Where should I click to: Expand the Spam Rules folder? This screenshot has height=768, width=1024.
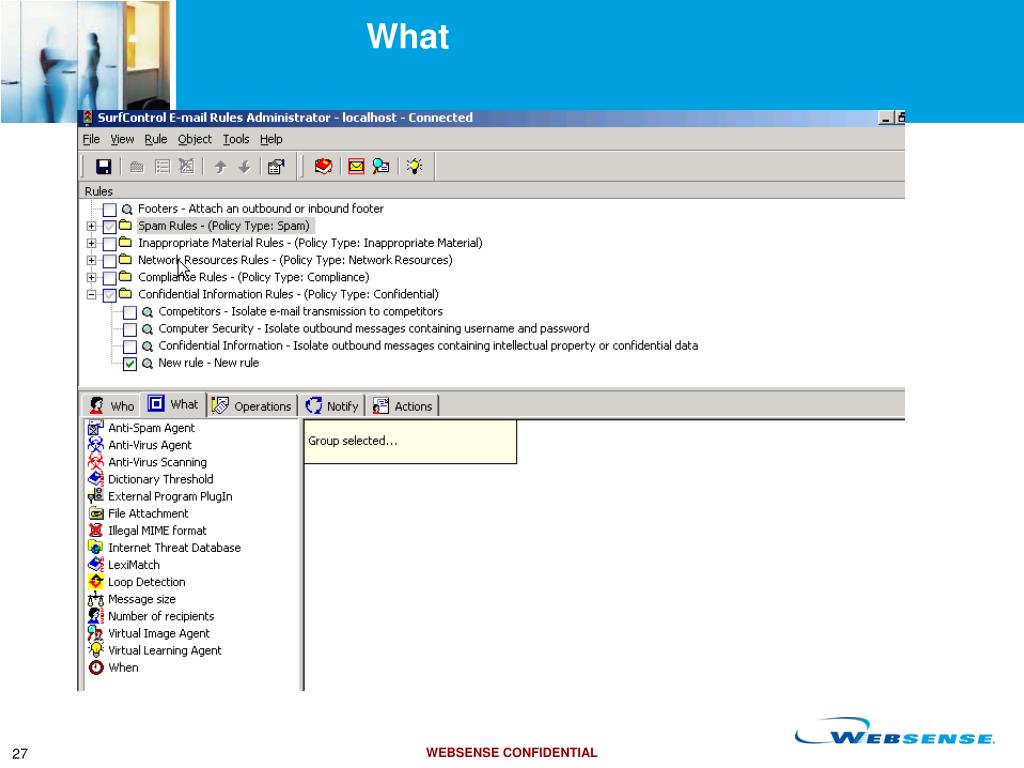91,226
